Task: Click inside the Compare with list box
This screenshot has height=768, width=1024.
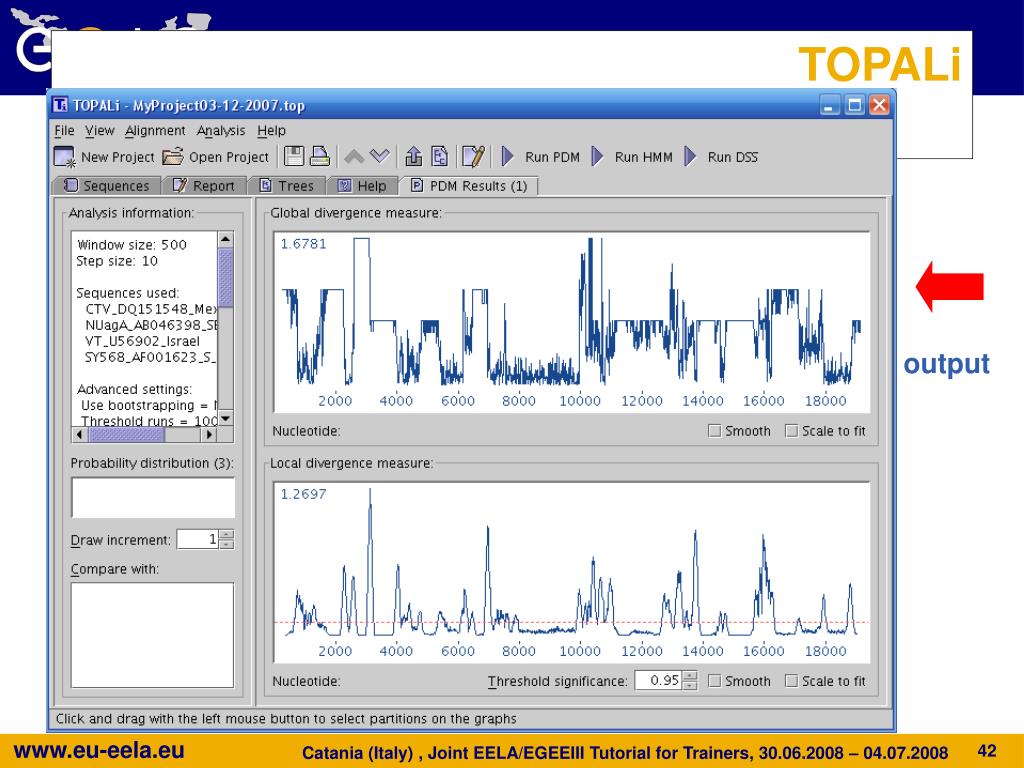Action: 152,635
